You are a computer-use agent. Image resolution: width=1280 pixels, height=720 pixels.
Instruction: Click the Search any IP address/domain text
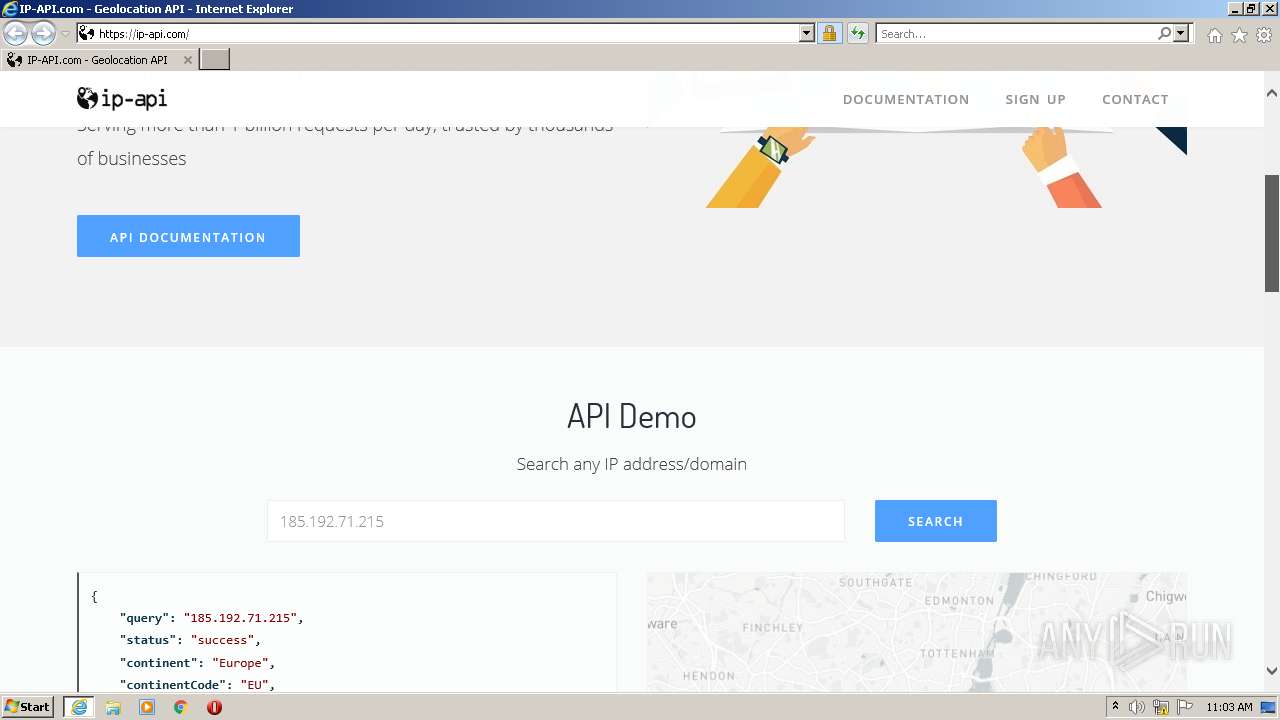tap(632, 464)
